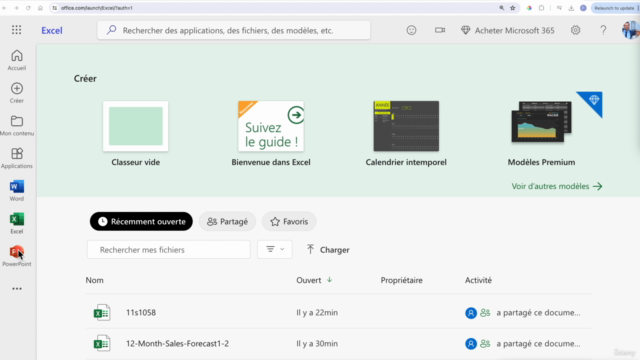The width and height of the screenshot is (640, 360).
Task: Click browser back arrow
Action: [4, 8]
